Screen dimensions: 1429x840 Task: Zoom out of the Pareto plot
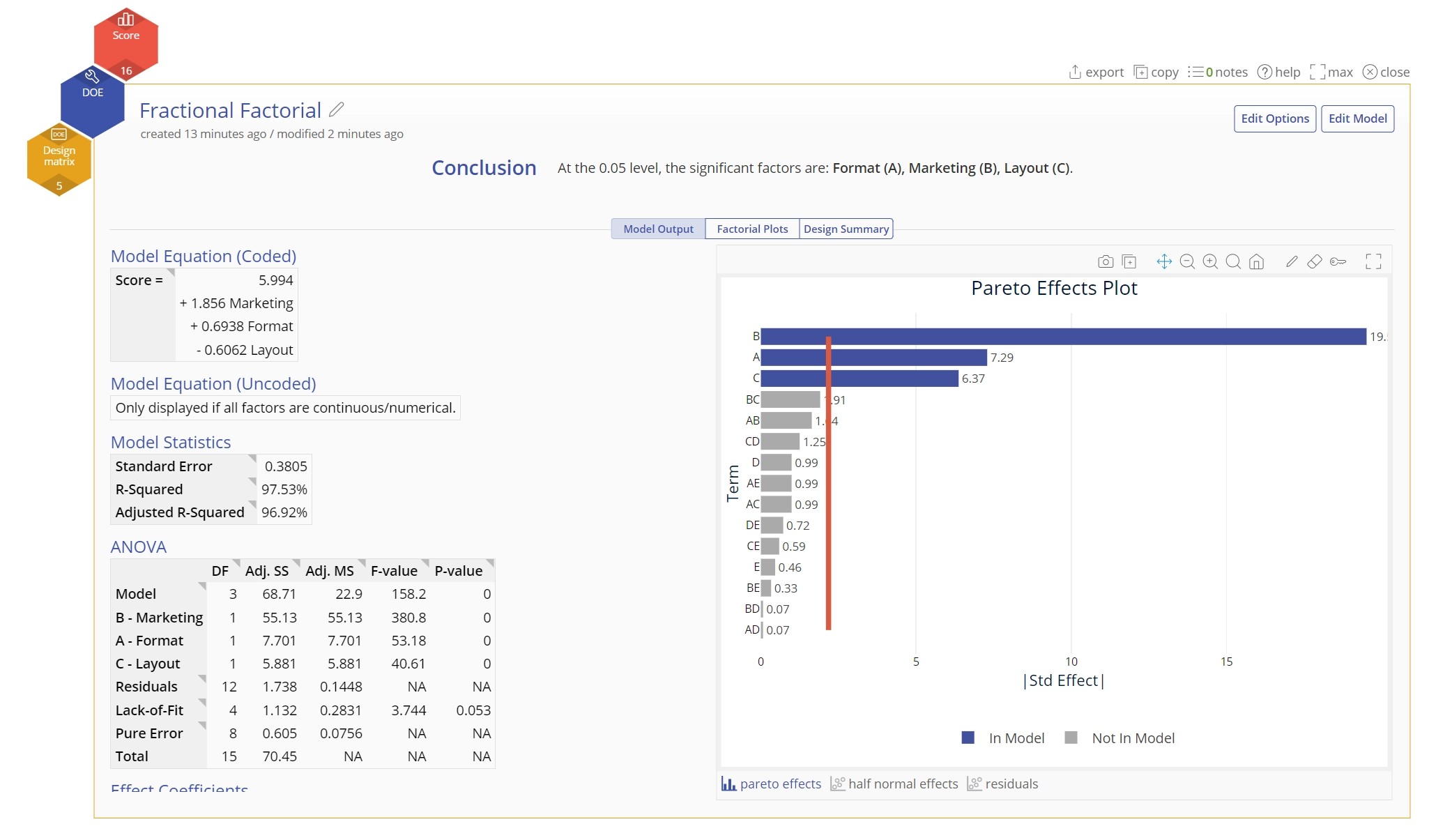pos(1187,261)
